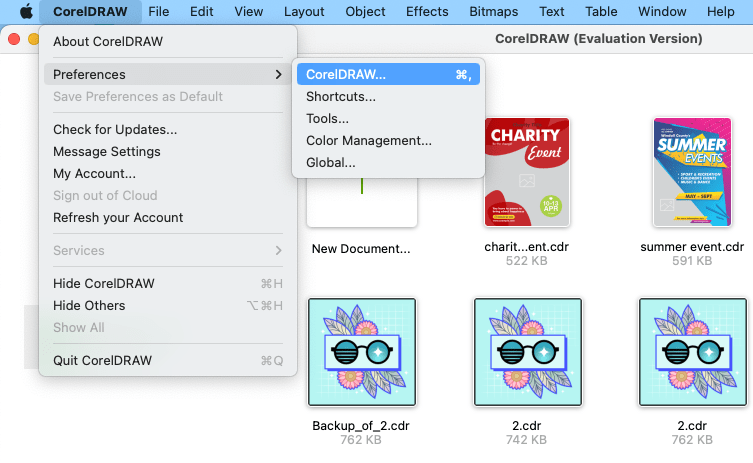Open the Bitmaps menu
Viewport: 753px width, 463px height.
point(493,12)
